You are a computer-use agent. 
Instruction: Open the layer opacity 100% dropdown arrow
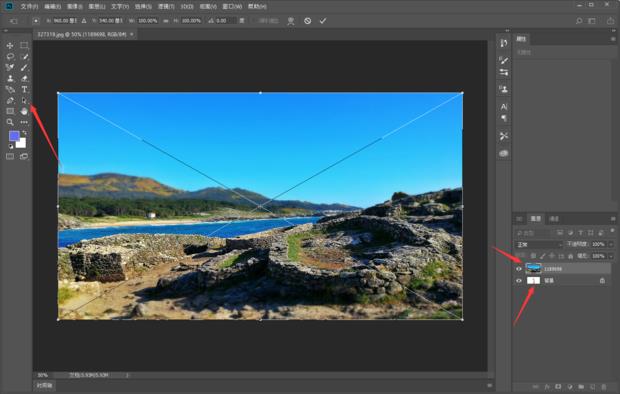click(611, 244)
